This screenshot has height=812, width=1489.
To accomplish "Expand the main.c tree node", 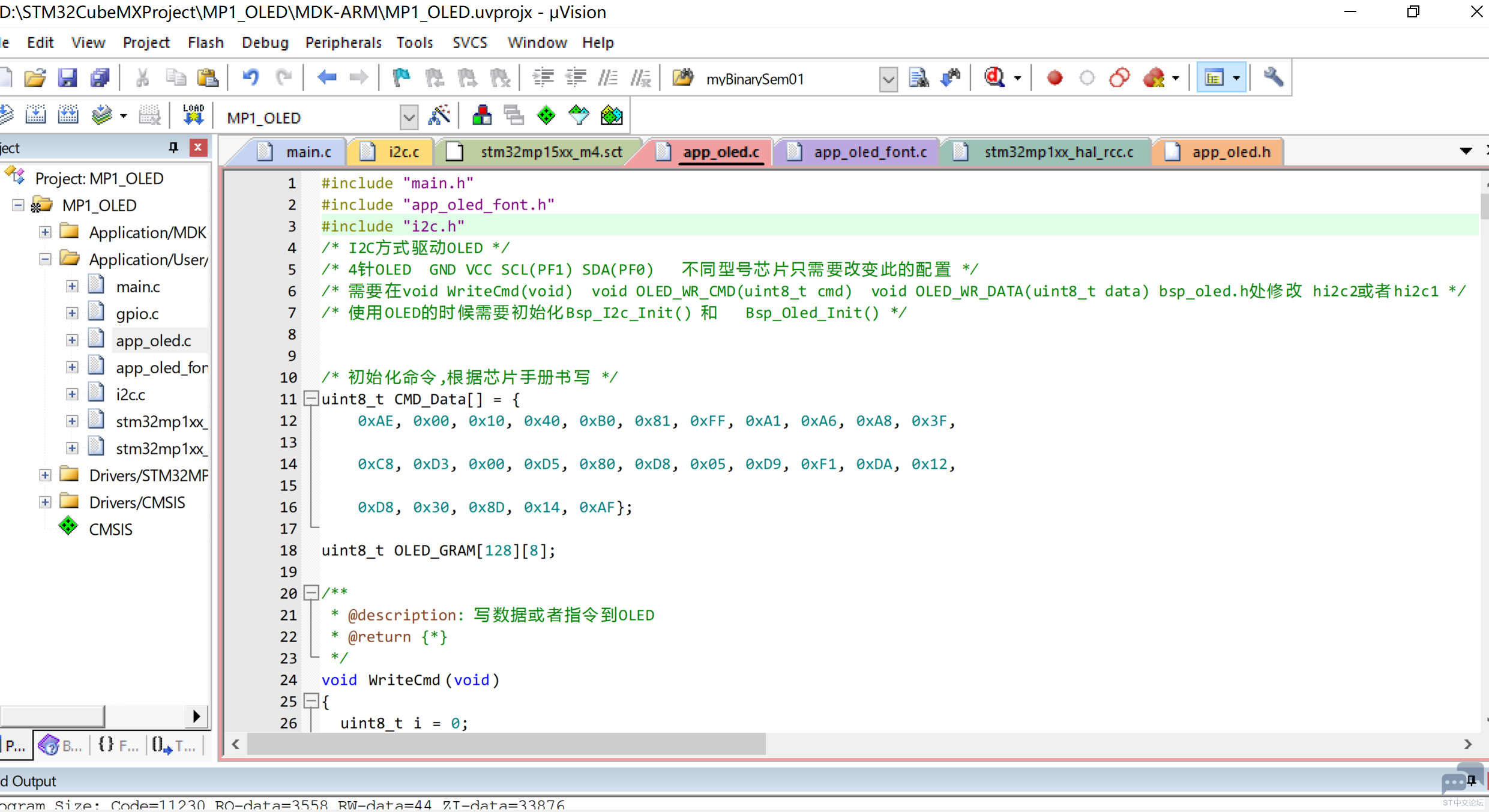I will click(72, 286).
